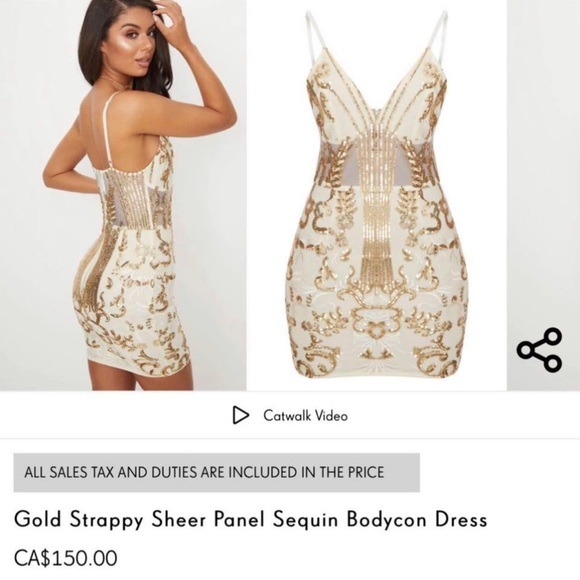Screen dimensions: 580x580
Task: Click the CA$150.00 price
Action: point(66,558)
